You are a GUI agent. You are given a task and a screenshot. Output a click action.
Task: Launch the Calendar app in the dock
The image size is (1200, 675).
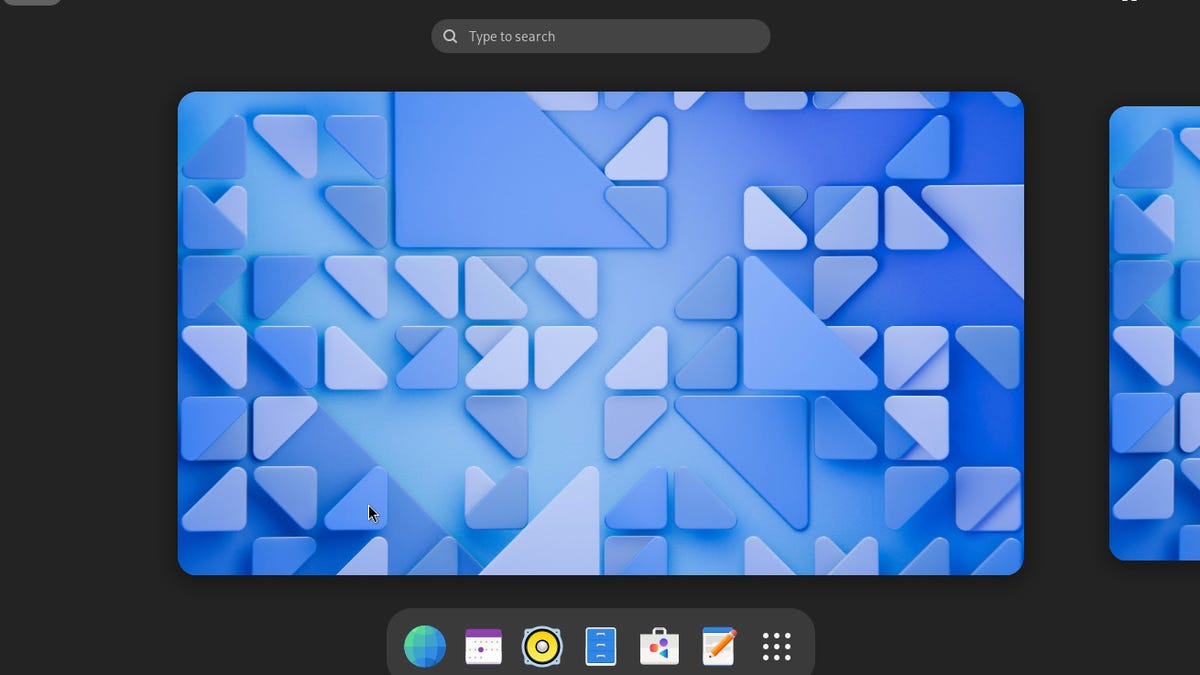[x=483, y=647]
